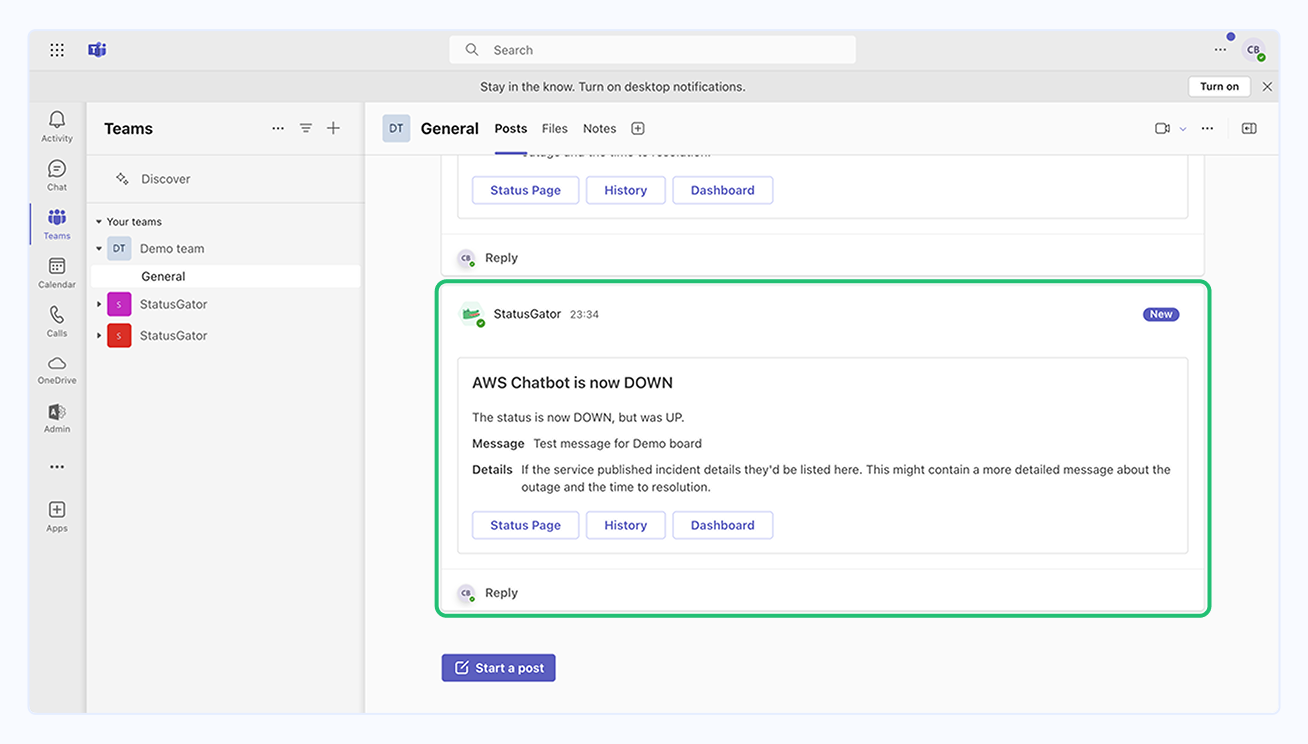Start a meeting with the video camera icon

pos(1162,128)
